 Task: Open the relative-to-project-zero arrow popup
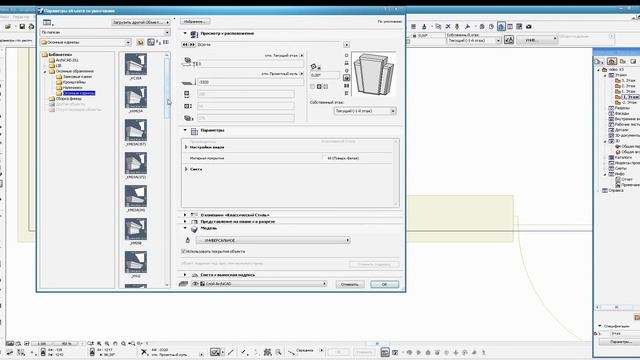tap(302, 74)
